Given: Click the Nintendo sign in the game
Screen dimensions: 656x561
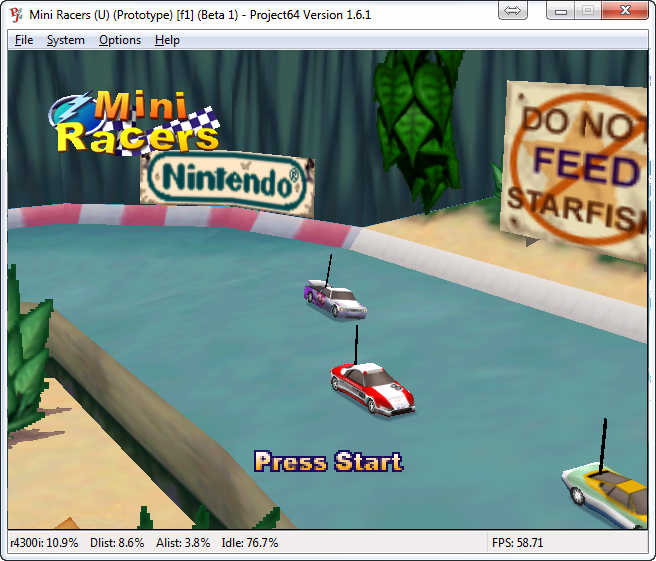Looking at the screenshot, I should pos(227,183).
